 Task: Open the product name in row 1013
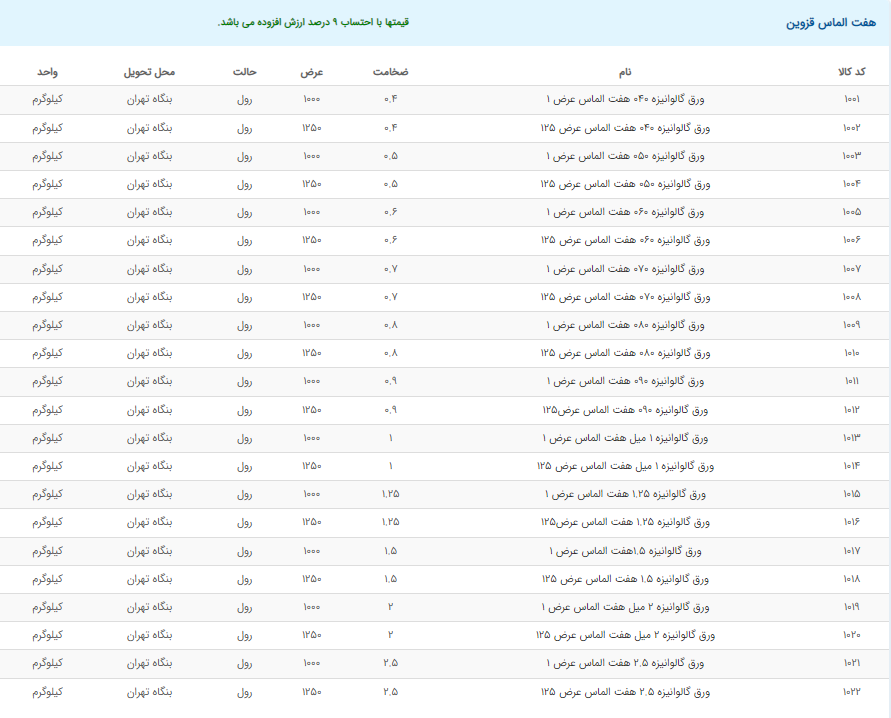click(x=625, y=438)
